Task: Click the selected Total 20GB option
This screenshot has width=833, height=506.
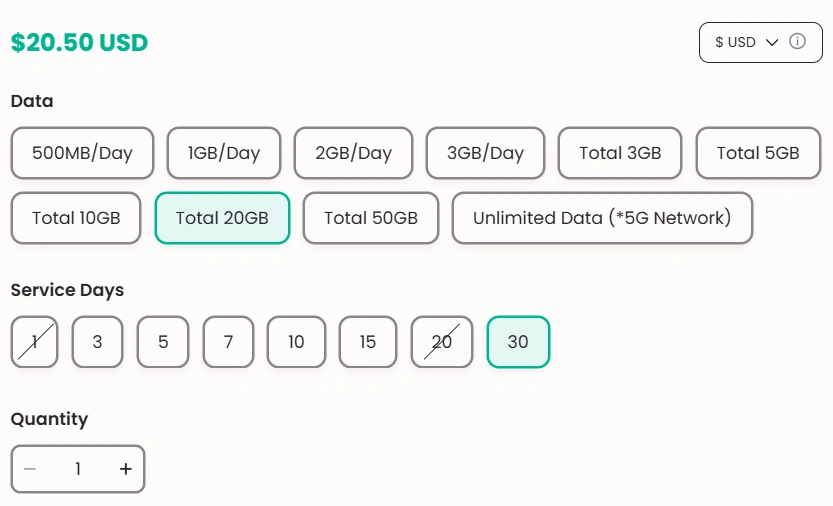Action: [x=222, y=217]
